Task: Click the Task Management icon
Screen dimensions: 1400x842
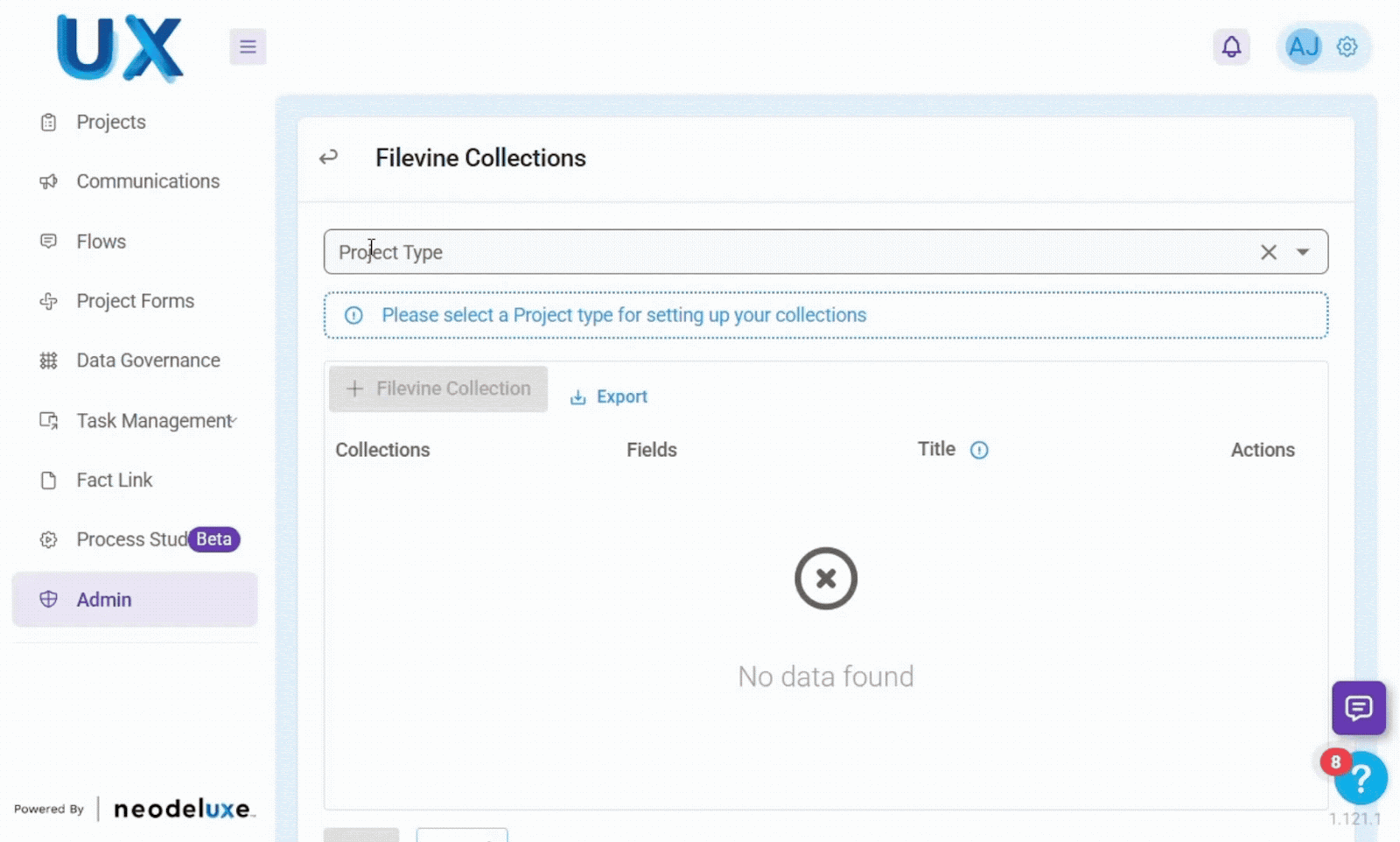Action: [x=49, y=421]
